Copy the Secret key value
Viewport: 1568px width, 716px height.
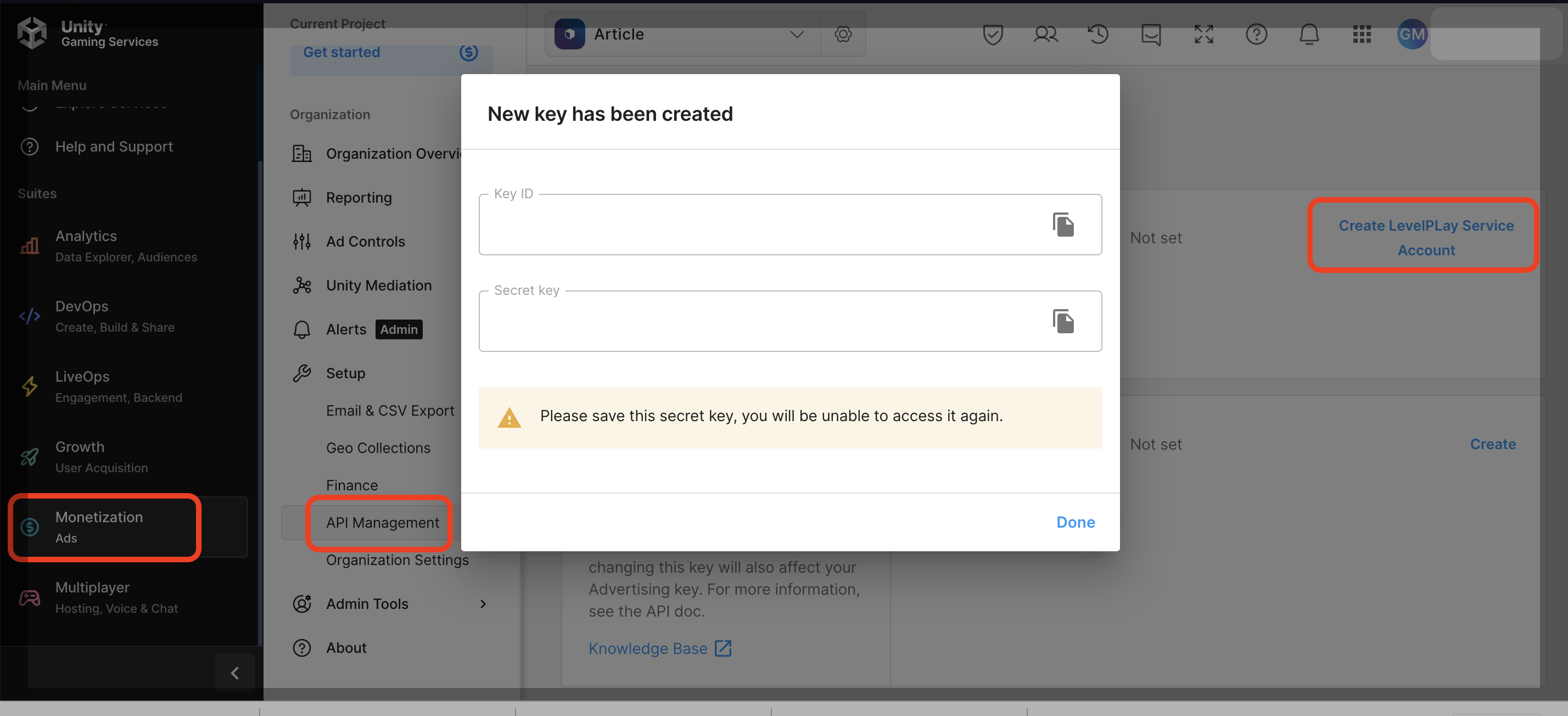(1063, 321)
